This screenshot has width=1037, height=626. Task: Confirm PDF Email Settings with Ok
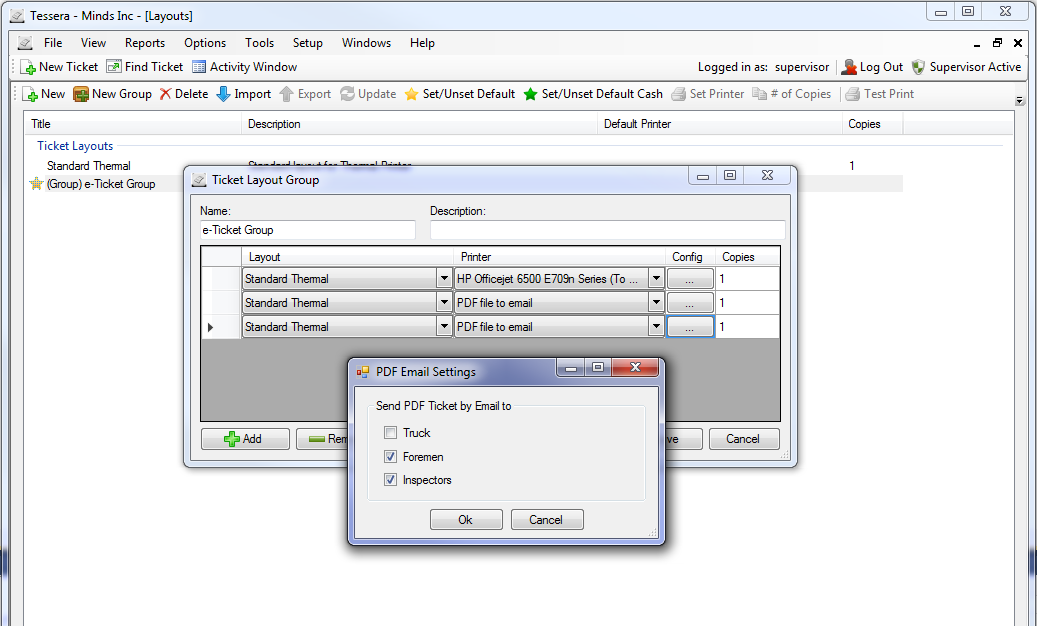click(x=466, y=520)
